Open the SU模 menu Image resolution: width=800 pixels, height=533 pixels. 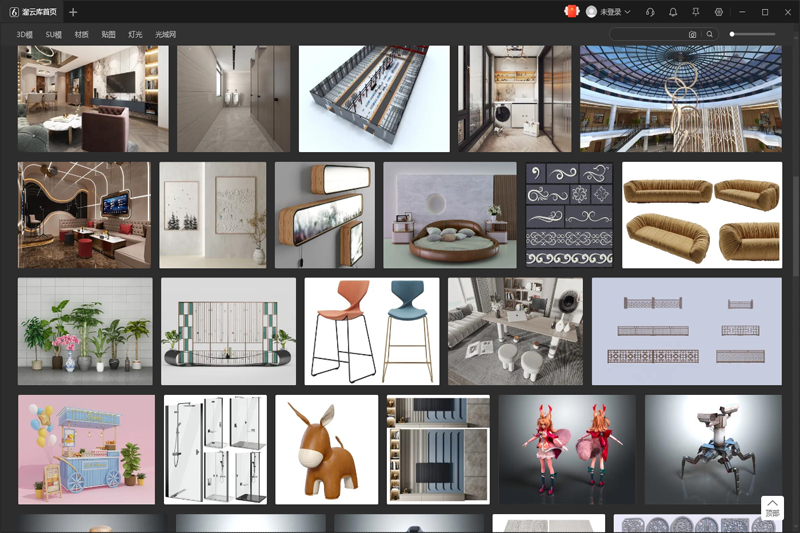coord(53,34)
